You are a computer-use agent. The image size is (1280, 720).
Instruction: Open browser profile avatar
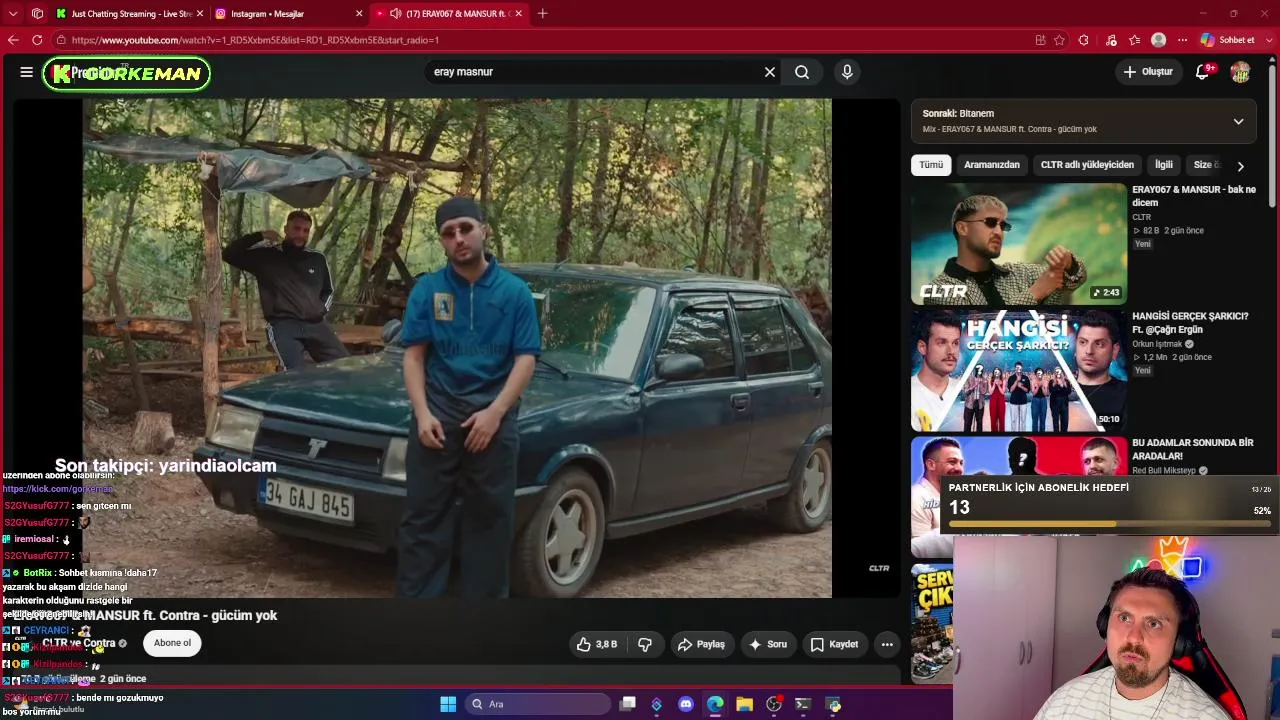(1158, 40)
